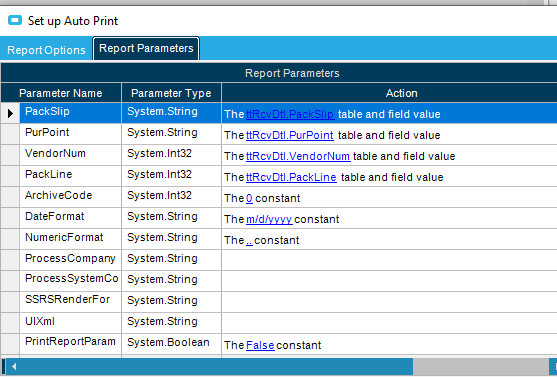
Task: Edit the False constant link
Action: pos(260,345)
